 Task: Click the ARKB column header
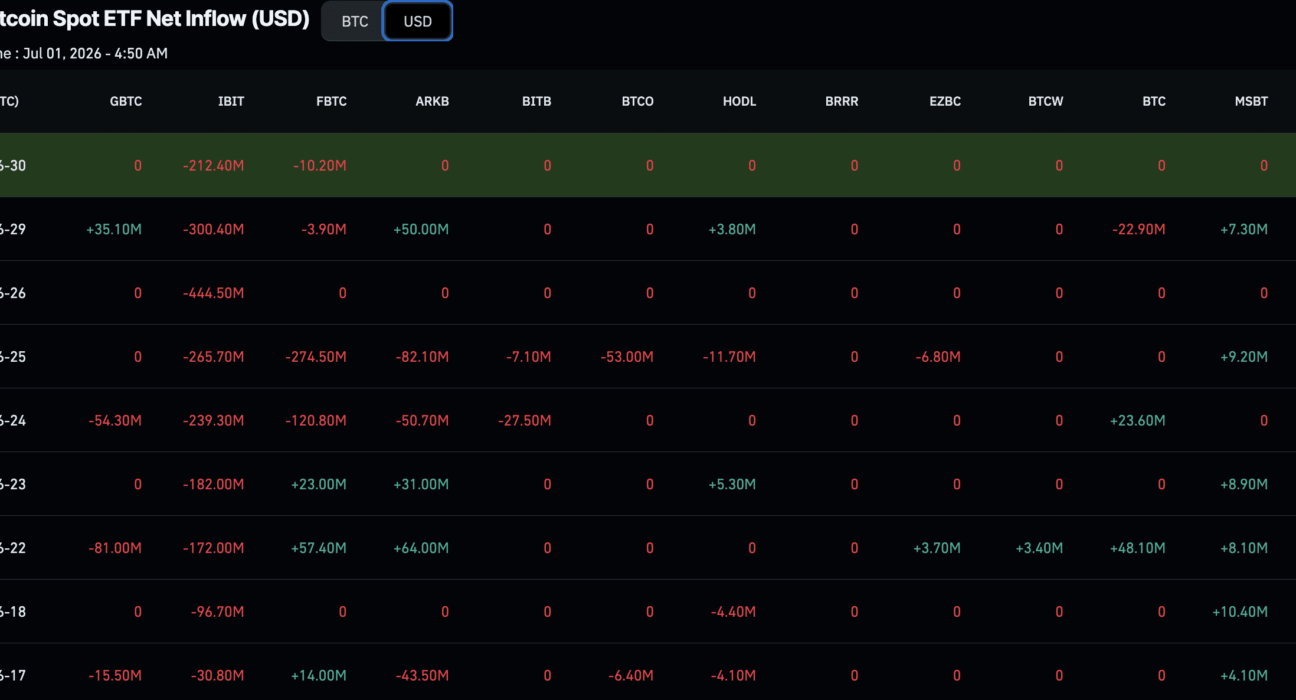point(432,101)
